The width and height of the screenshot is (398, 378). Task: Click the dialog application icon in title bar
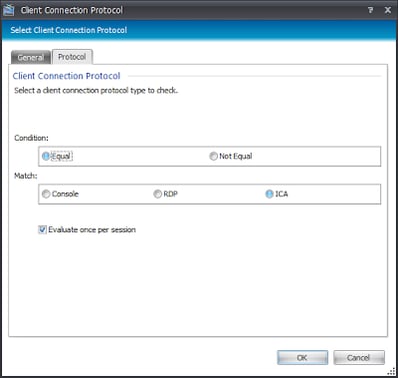point(9,10)
